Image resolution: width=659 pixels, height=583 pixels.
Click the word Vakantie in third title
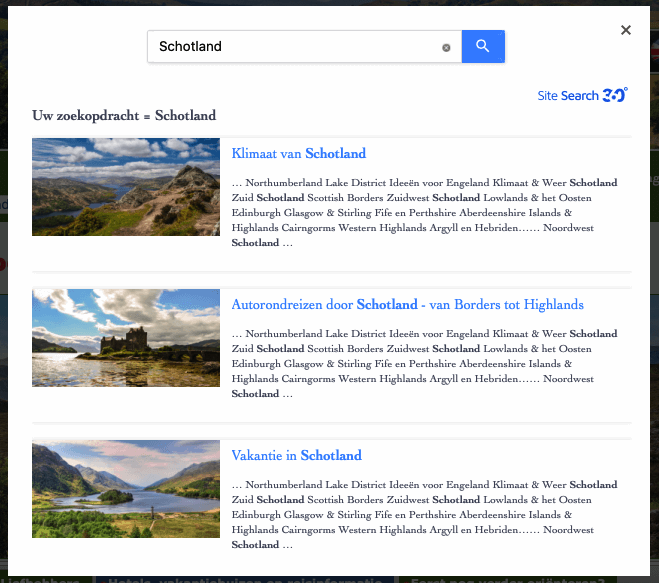point(256,456)
